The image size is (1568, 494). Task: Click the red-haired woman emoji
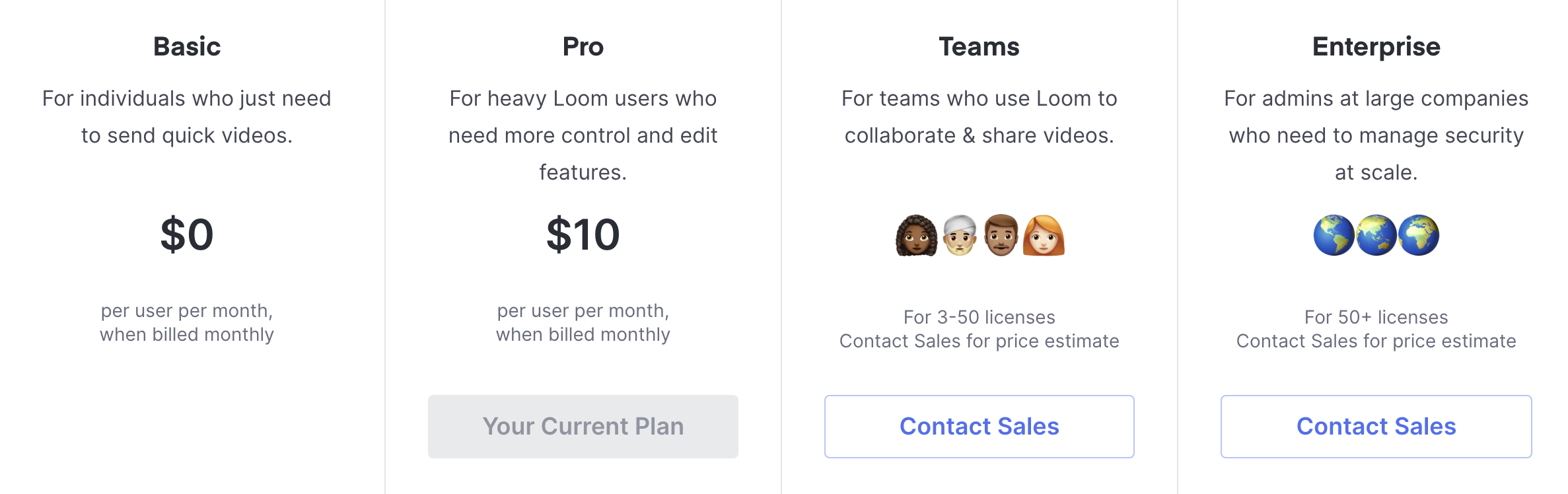click(x=1044, y=235)
